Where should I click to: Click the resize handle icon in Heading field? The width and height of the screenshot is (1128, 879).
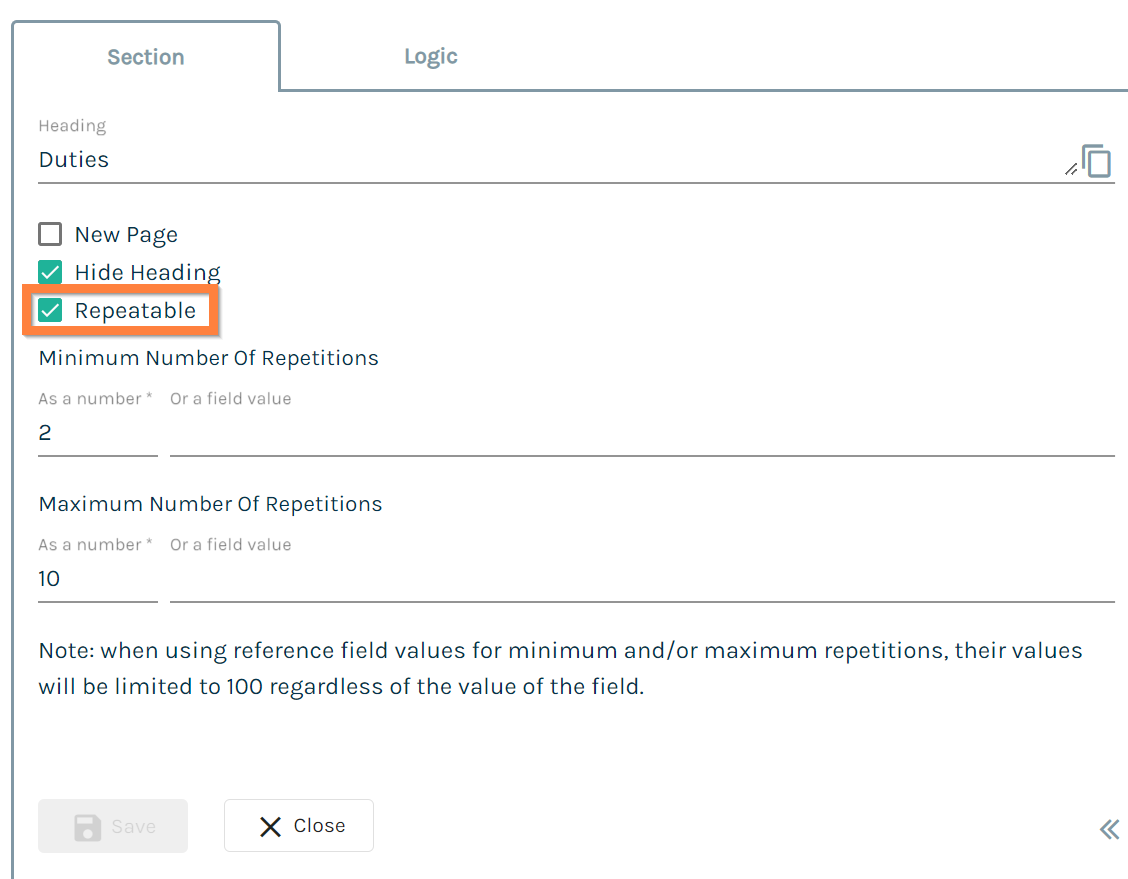[1071, 169]
